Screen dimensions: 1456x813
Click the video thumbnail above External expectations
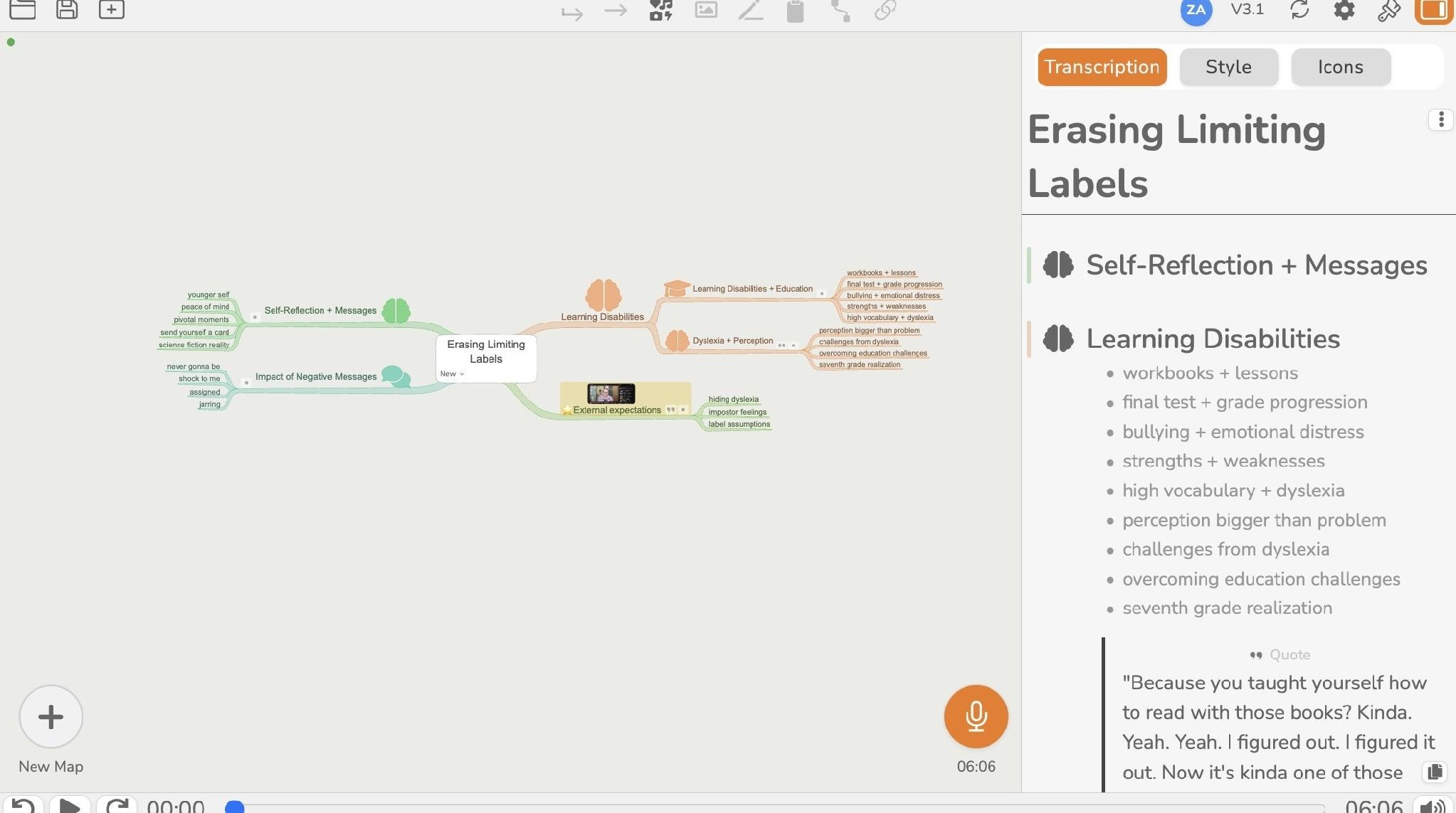611,393
